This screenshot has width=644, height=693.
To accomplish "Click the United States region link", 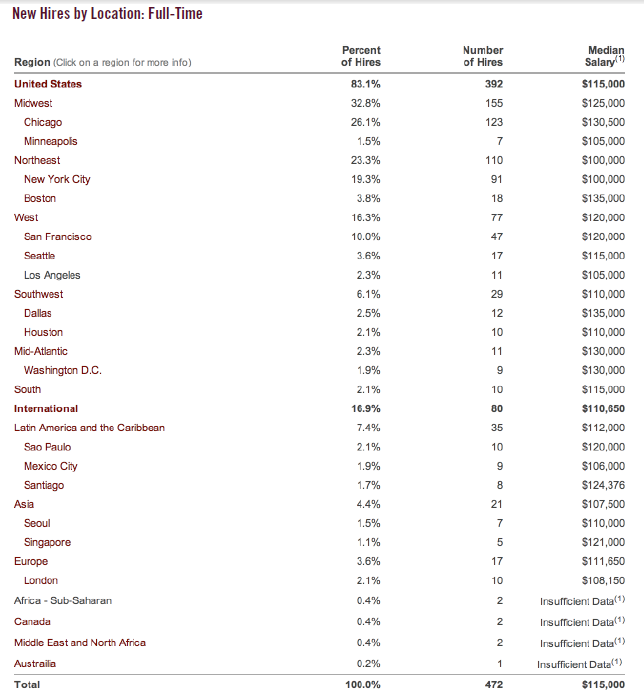I will (x=48, y=84).
